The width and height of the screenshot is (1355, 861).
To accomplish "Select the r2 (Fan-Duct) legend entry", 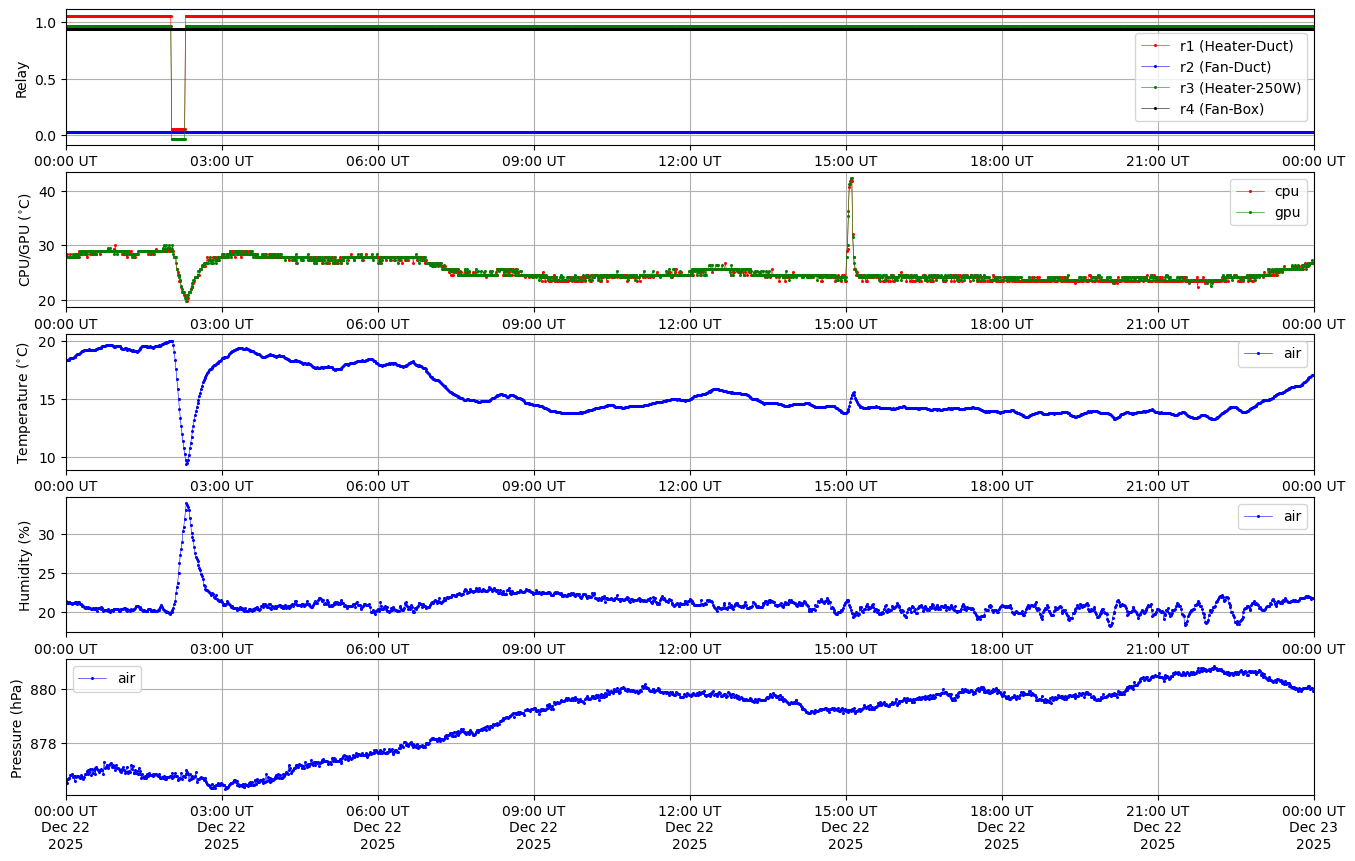I will [1225, 66].
